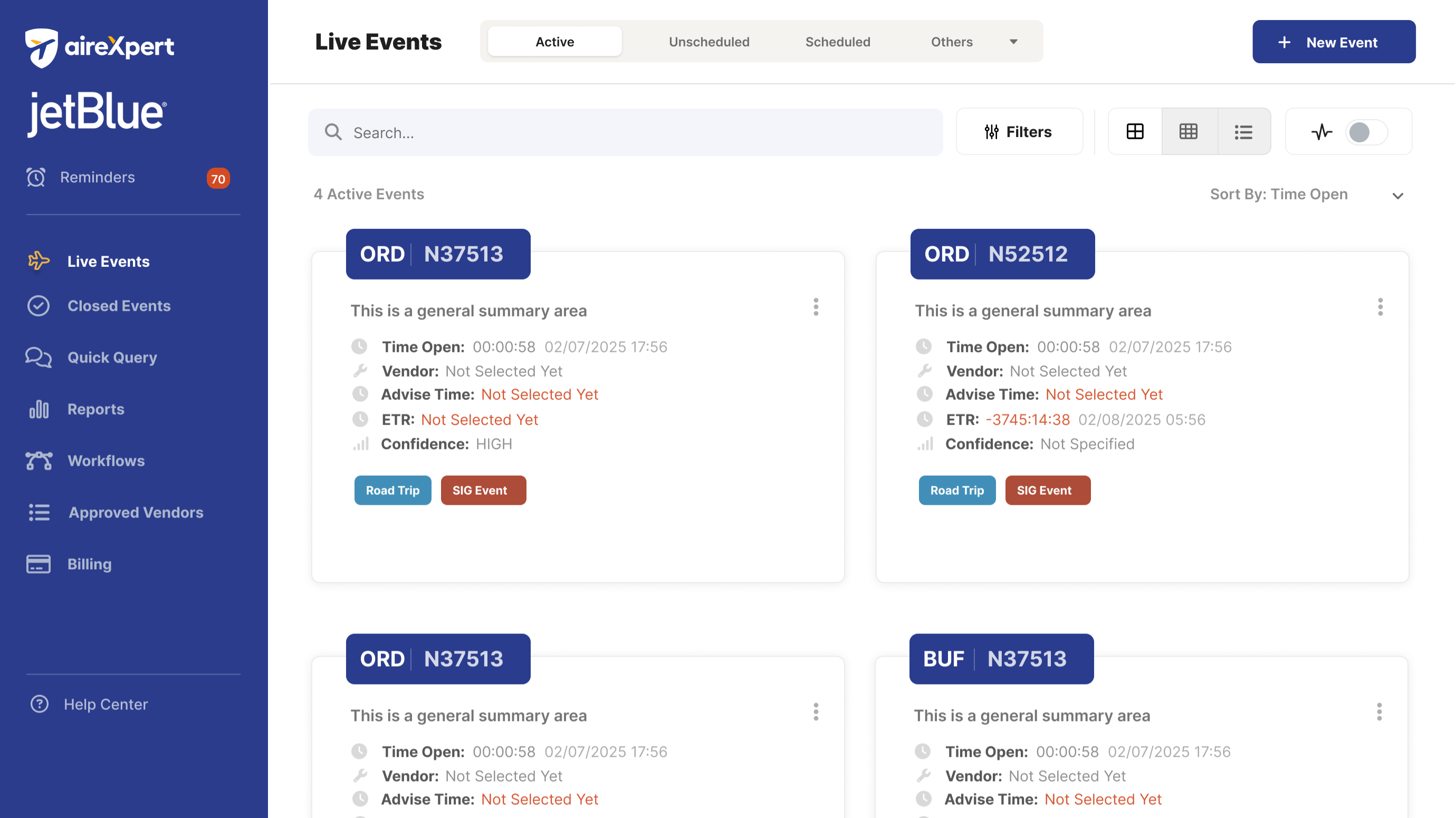Viewport: 1456px width, 818px height.
Task: Open Quick Query in sidebar
Action: coord(112,358)
